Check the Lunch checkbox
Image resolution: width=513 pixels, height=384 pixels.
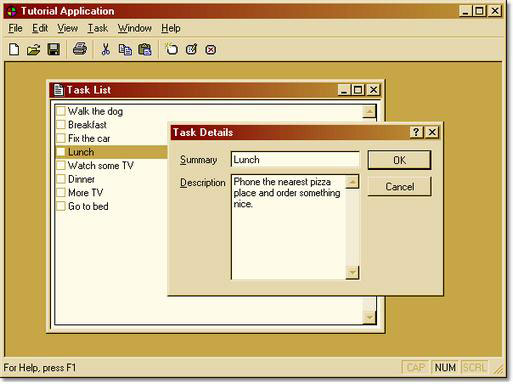[x=61, y=152]
